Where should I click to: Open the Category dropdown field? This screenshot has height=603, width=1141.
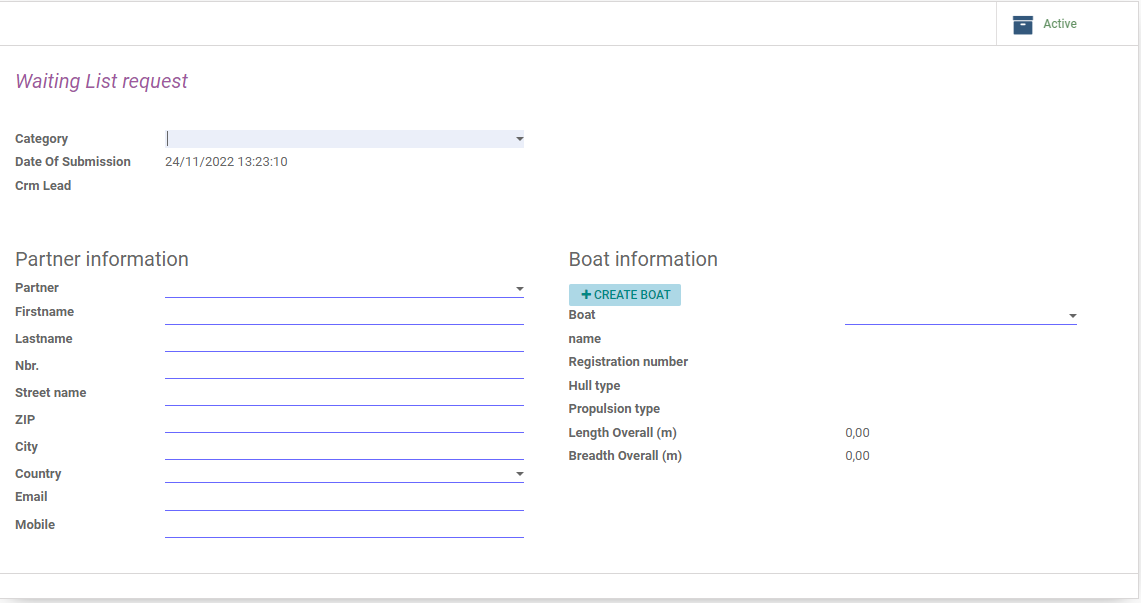point(344,139)
